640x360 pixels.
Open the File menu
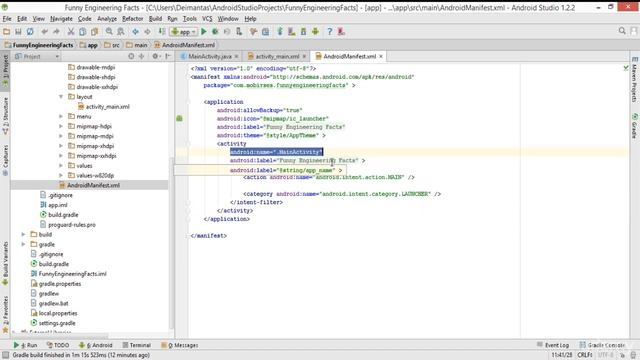pos(7,19)
